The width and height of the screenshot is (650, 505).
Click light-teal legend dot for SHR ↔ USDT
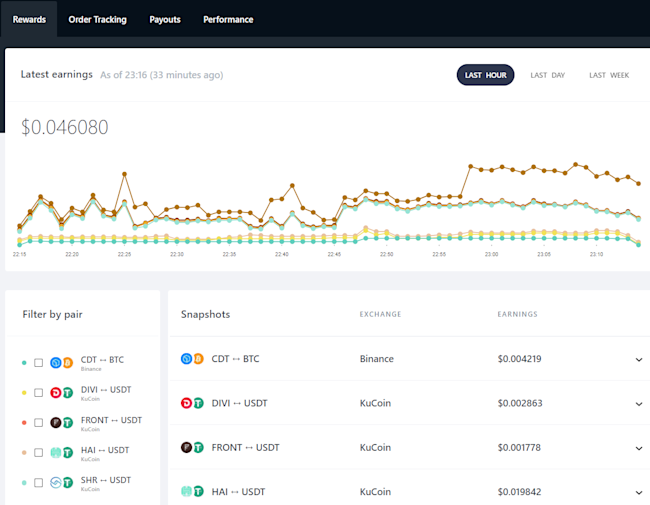tap(24, 483)
